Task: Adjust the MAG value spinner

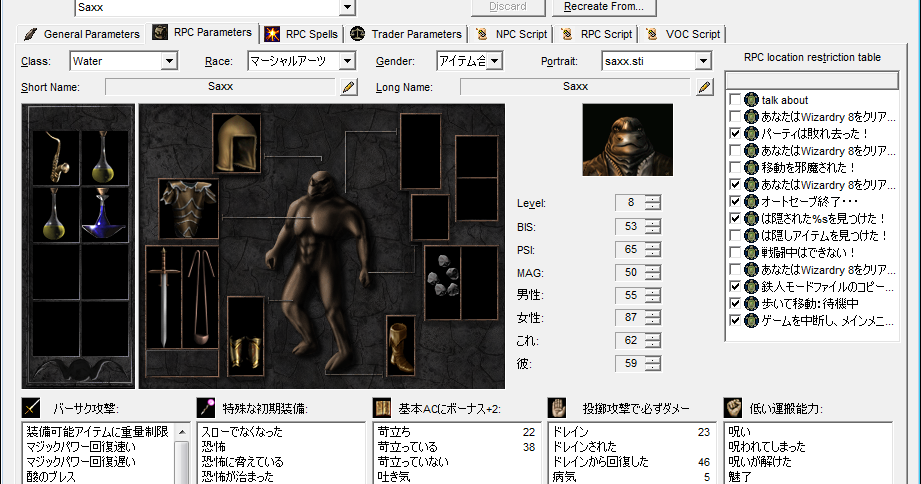Action: [653, 272]
